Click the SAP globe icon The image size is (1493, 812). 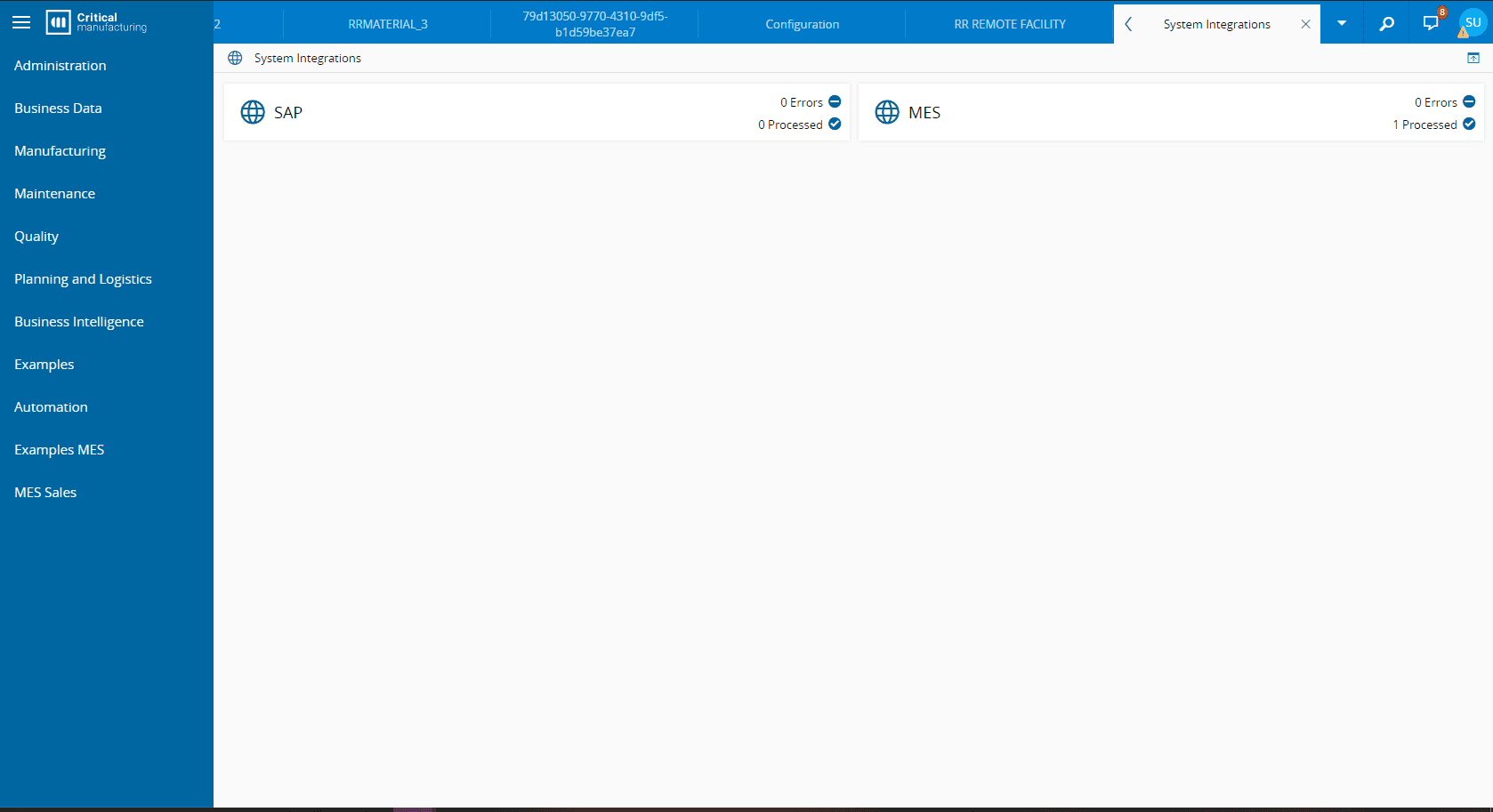253,112
